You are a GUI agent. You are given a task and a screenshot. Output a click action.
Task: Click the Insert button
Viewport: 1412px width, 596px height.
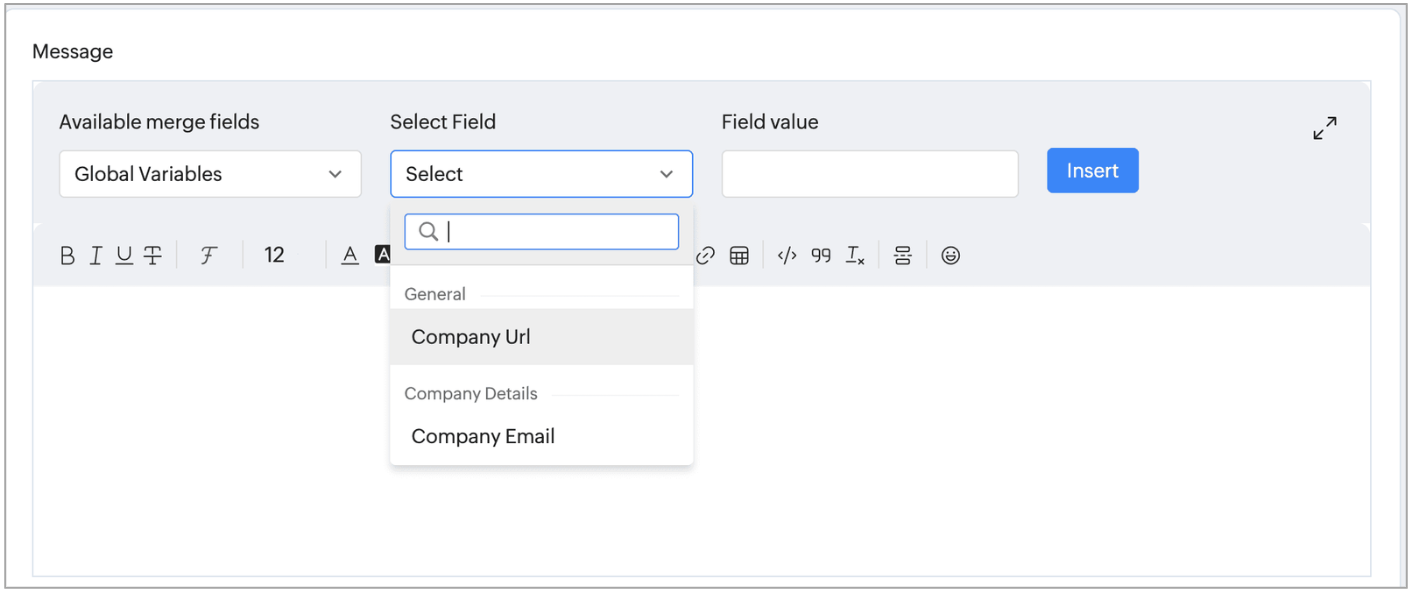pos(1092,171)
